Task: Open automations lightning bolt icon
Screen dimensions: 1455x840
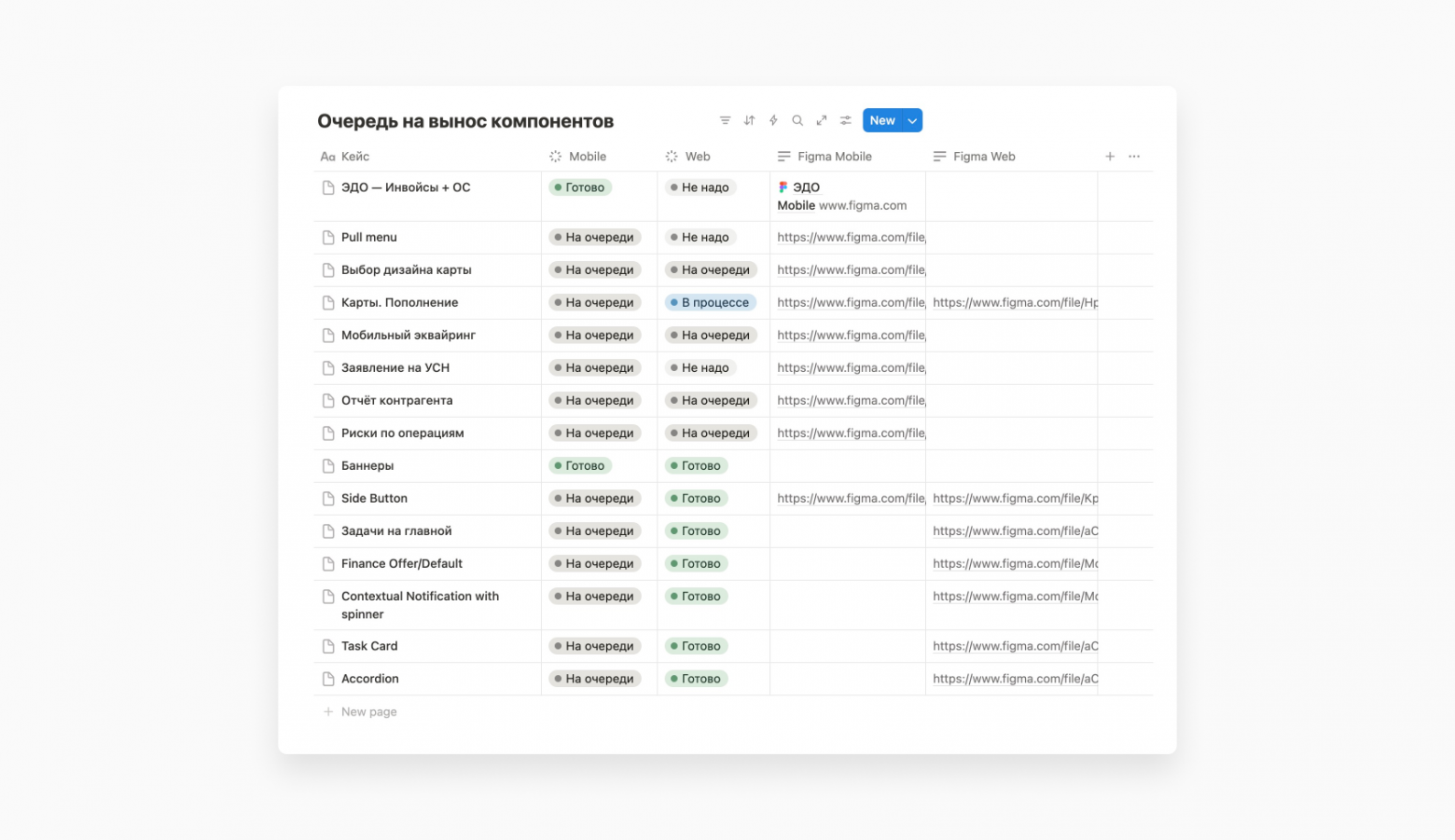Action: pyautogui.click(x=773, y=120)
